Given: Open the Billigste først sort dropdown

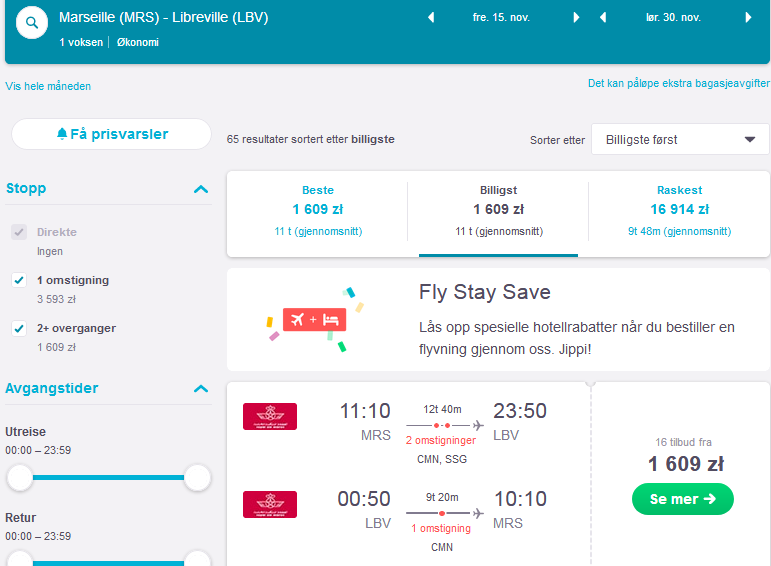Looking at the screenshot, I should [x=680, y=140].
